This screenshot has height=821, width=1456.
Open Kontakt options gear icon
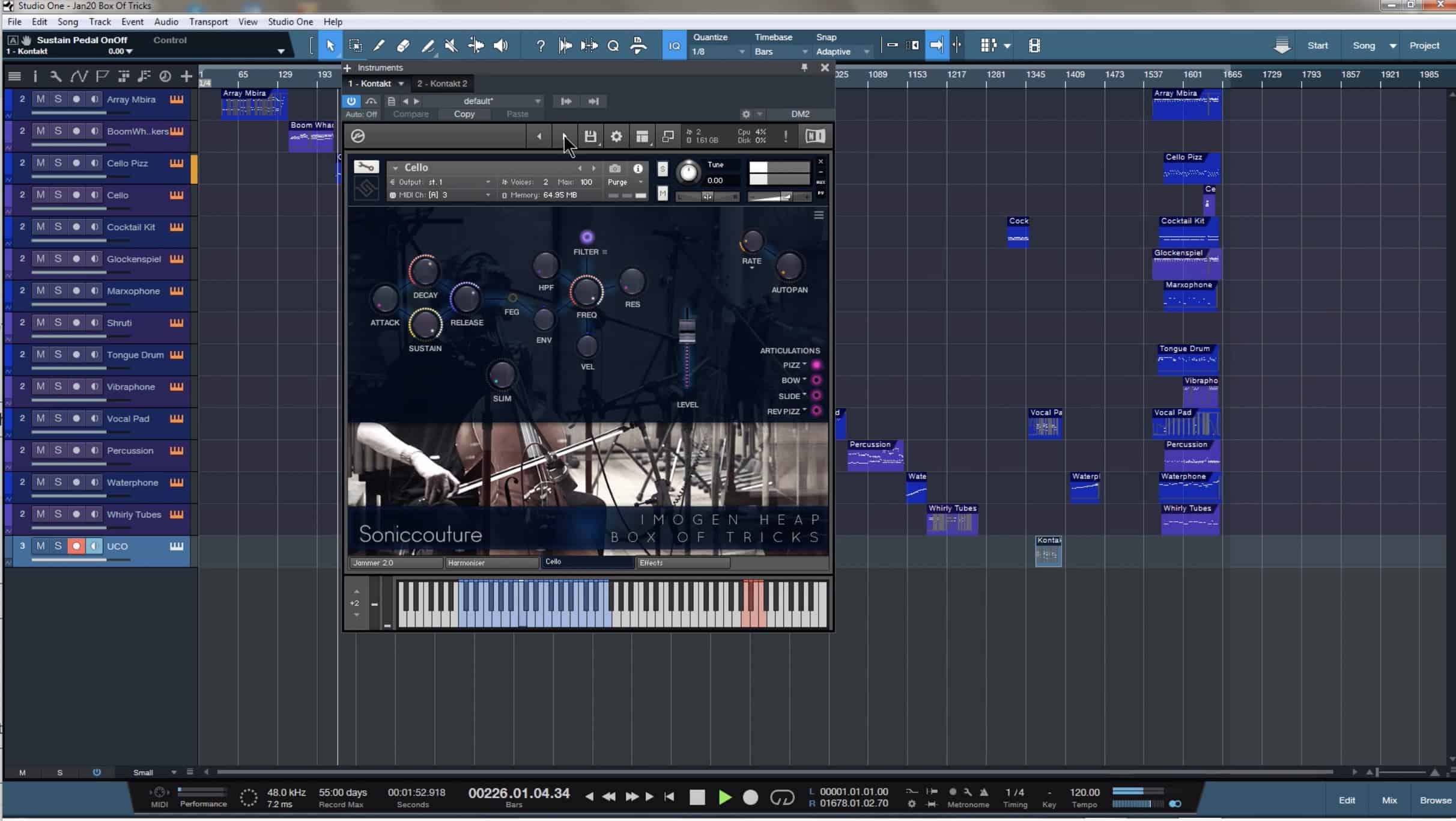click(616, 136)
